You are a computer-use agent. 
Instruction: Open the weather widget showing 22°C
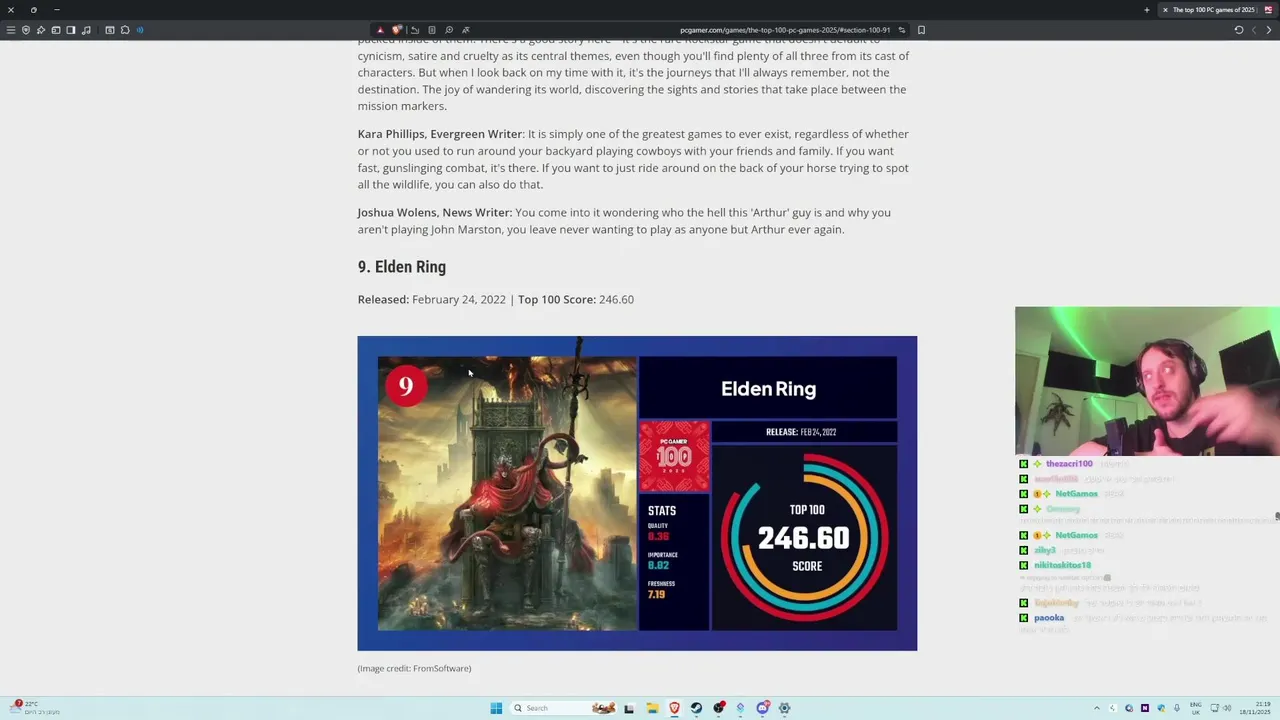[35, 708]
